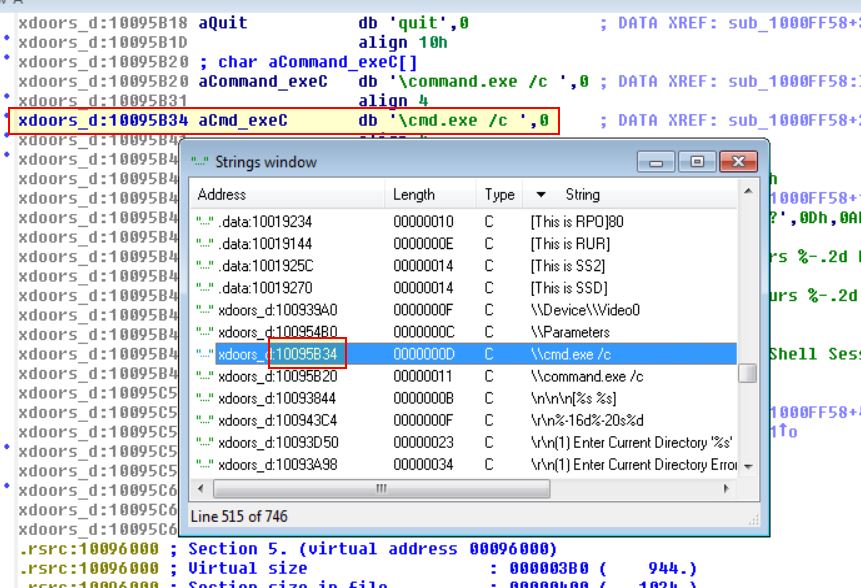Click the 'Line 515 of 746' status text
Screen dimensions: 861x588
239,516
